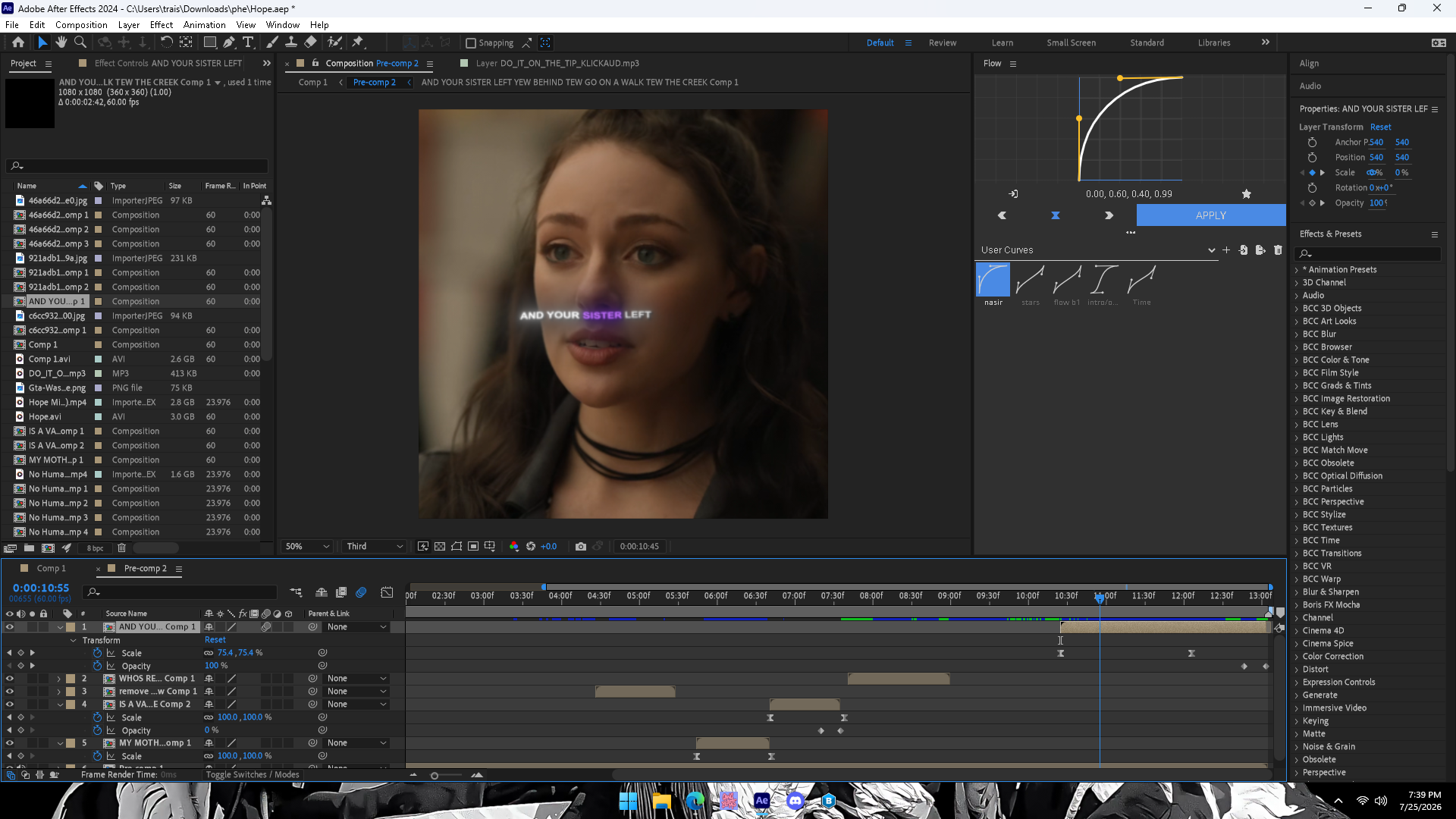Open the Effect menu
The width and height of the screenshot is (1456, 819).
pyautogui.click(x=162, y=25)
